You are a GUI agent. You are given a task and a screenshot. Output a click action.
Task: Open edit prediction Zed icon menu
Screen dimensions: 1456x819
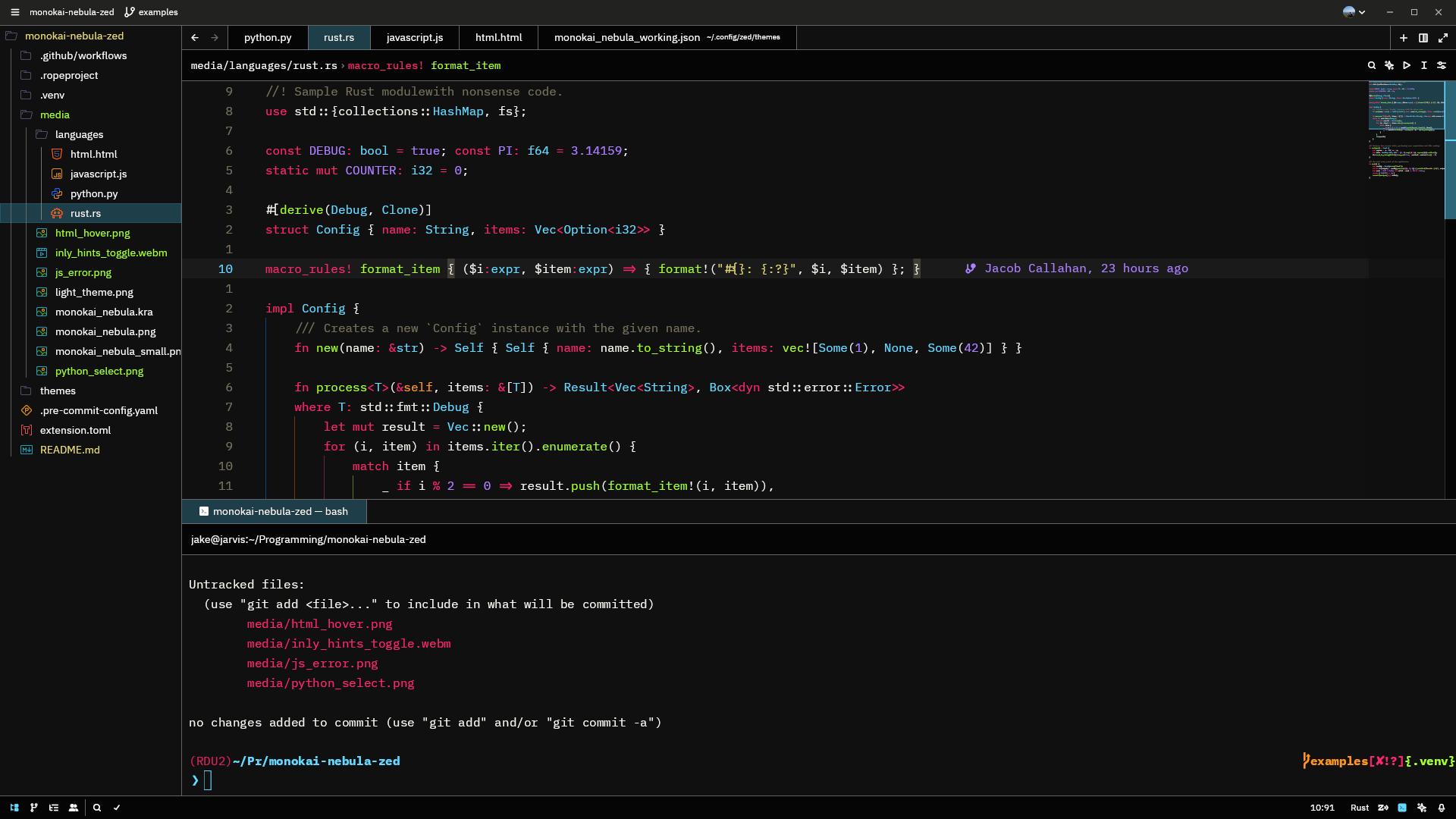click(x=1383, y=808)
